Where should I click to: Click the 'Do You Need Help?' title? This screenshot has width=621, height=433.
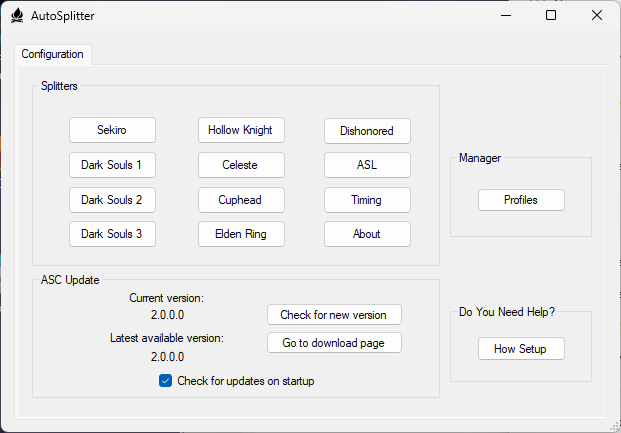point(507,312)
